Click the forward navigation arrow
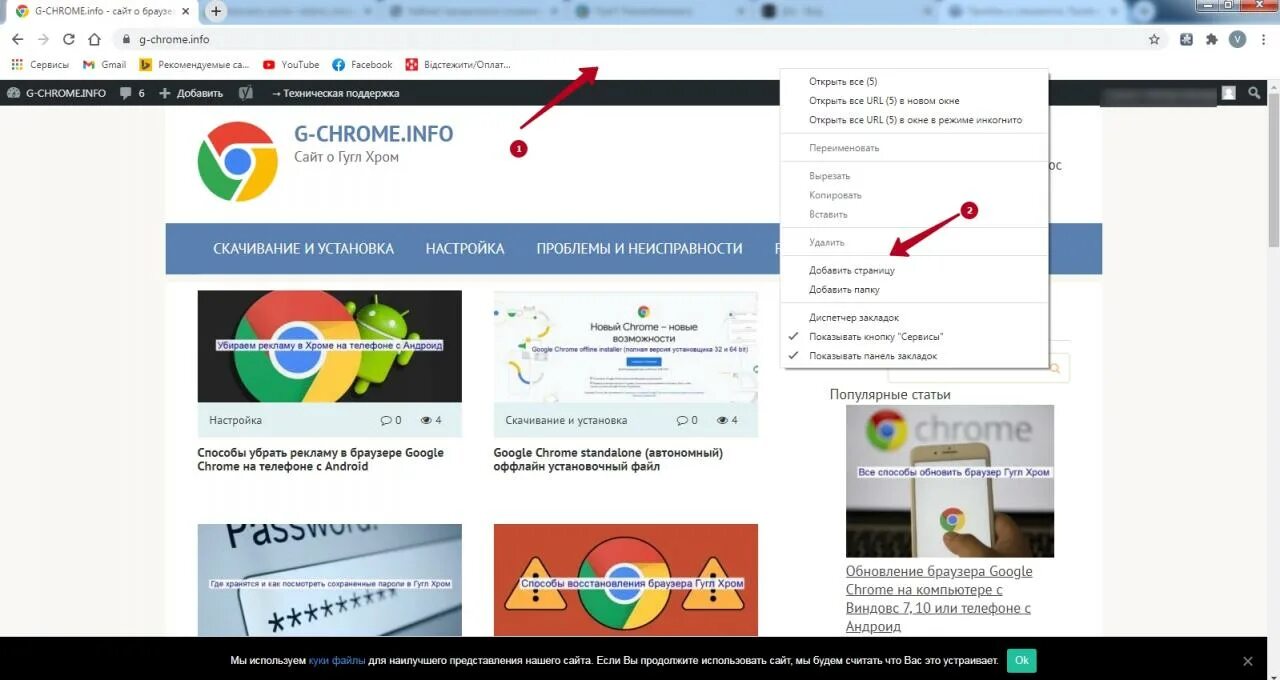Viewport: 1280px width, 680px height. point(43,39)
